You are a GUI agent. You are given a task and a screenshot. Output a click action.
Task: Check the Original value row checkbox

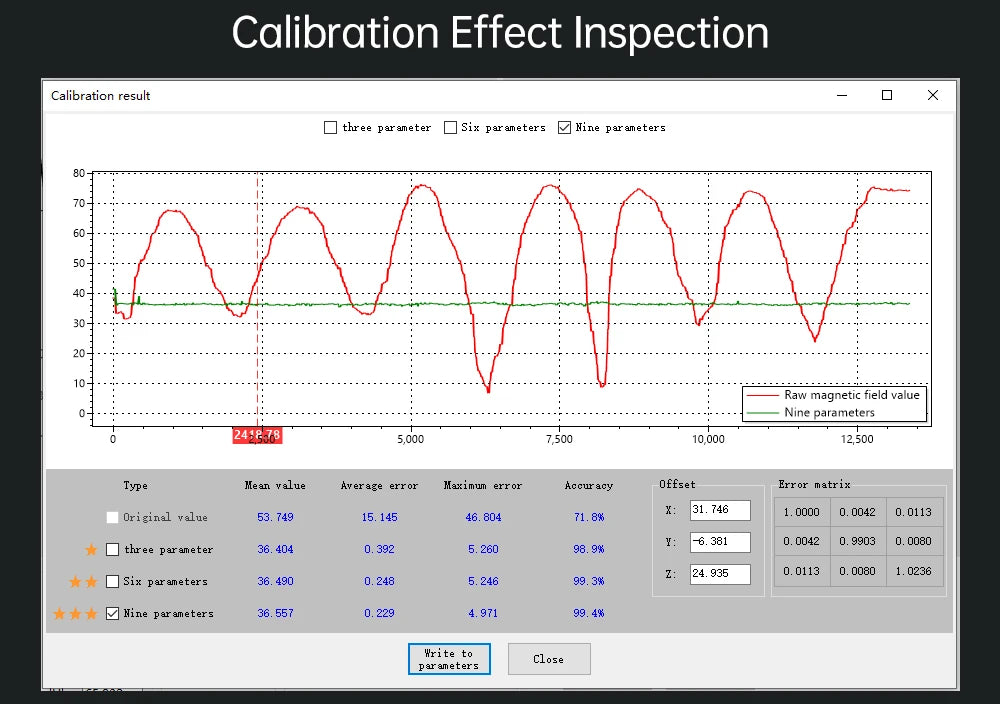pos(112,517)
